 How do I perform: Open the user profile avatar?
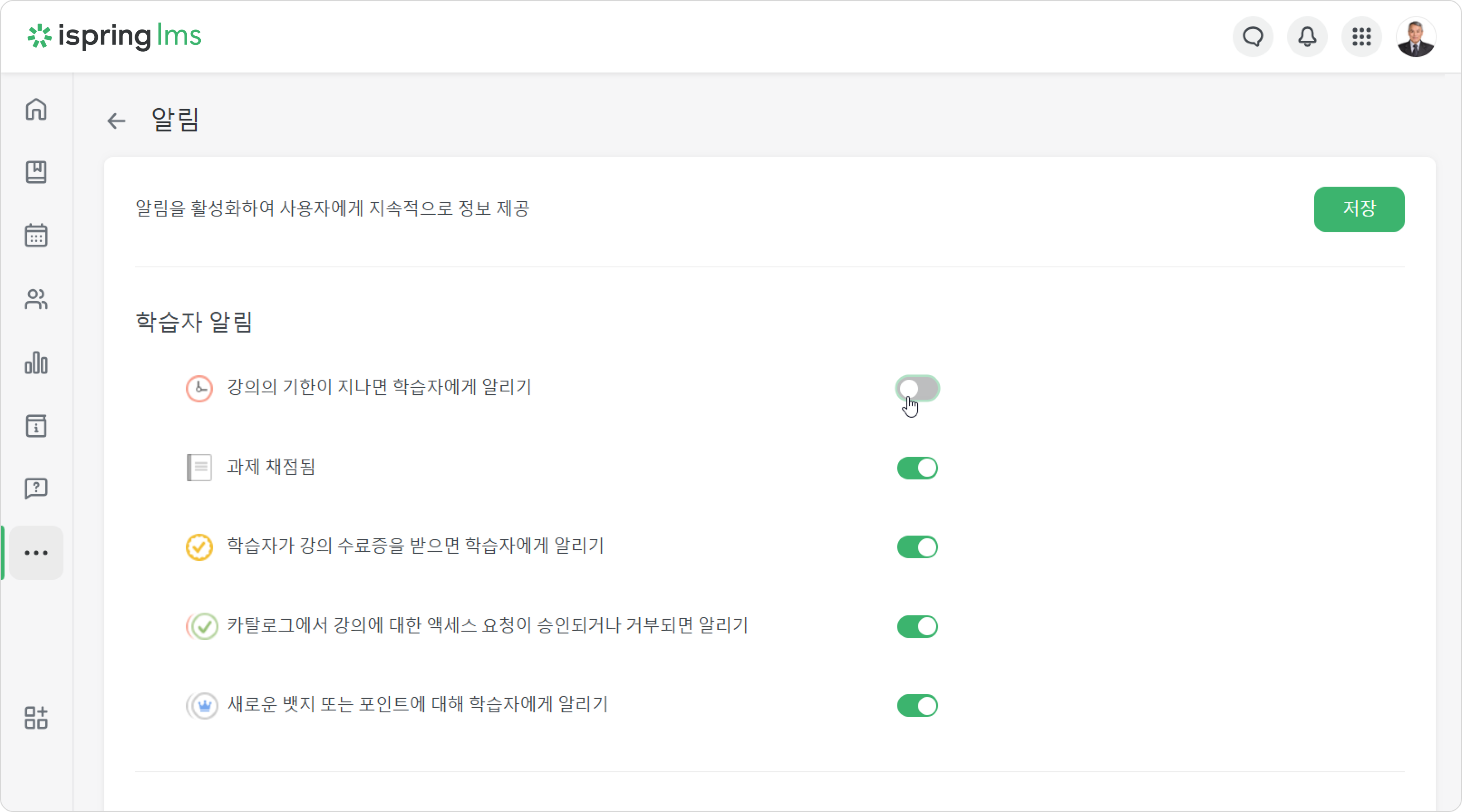[1416, 37]
